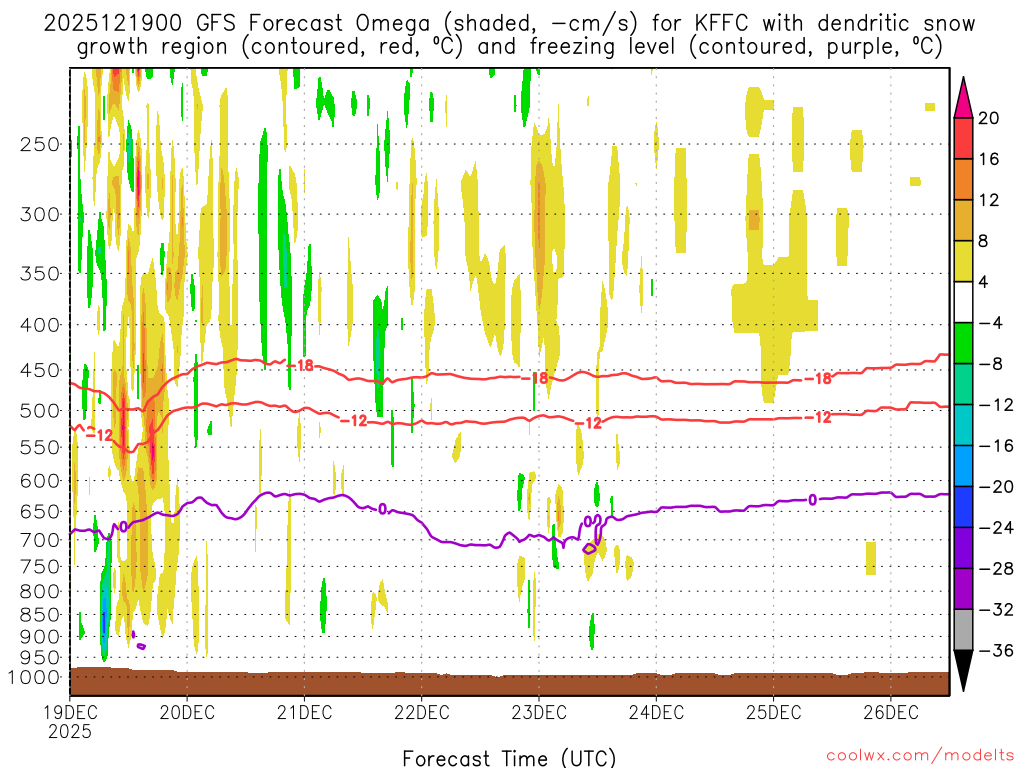Click the coolwx.com/modelts link text
The height and width of the screenshot is (768, 1024).
pos(920,756)
